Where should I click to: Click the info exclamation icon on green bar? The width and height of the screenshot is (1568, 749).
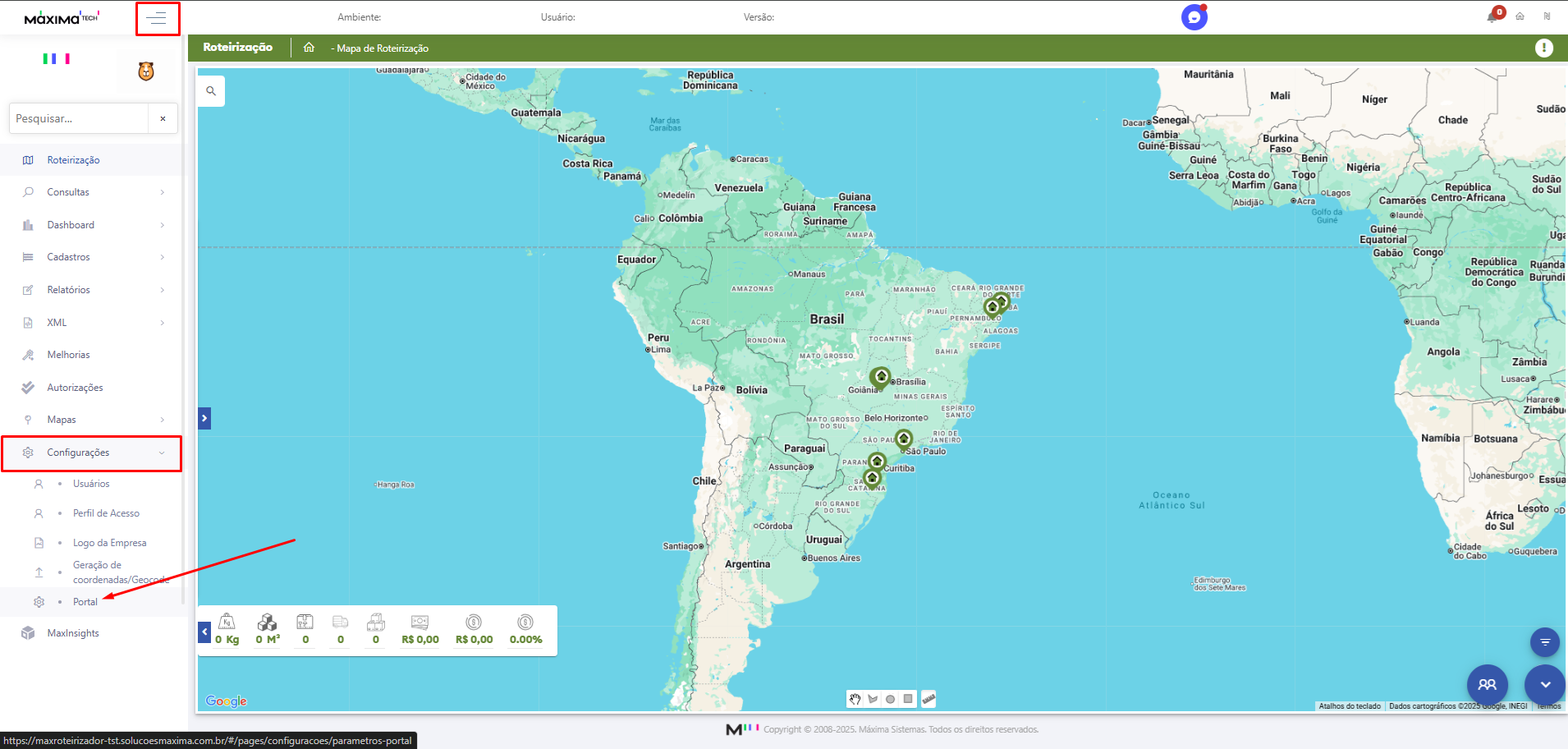[1544, 48]
